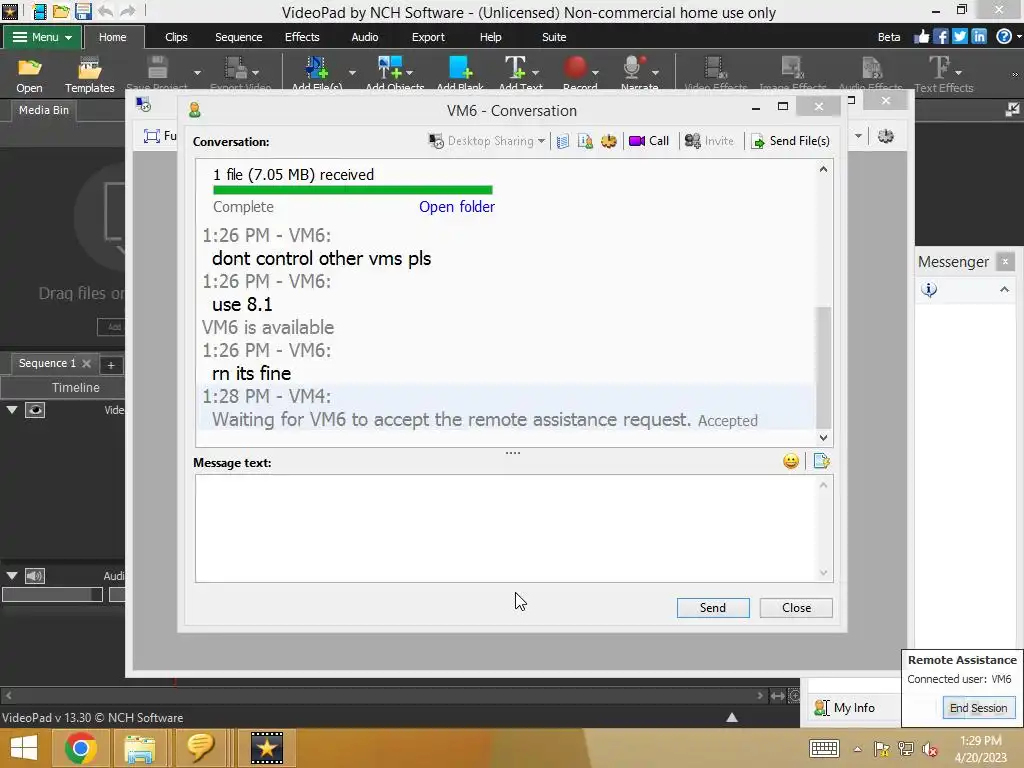Open the Suite ribbon tab

(554, 37)
